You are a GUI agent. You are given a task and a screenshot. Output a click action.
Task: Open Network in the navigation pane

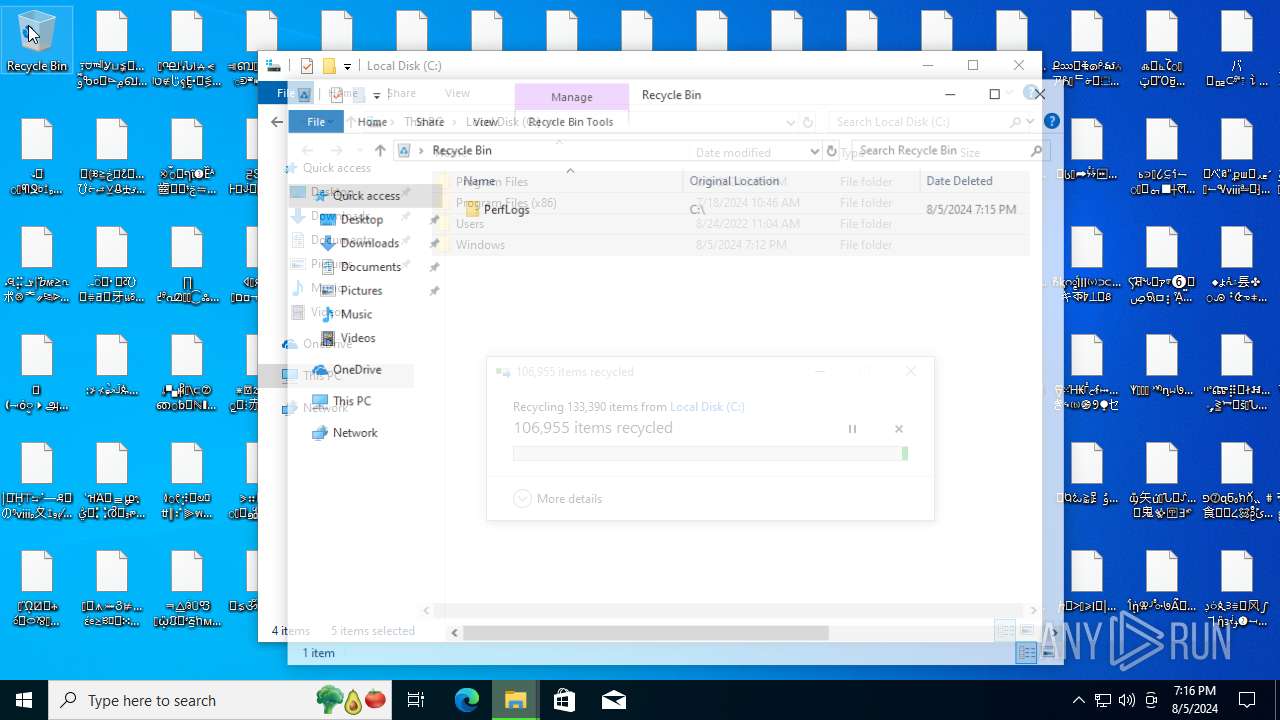(355, 433)
